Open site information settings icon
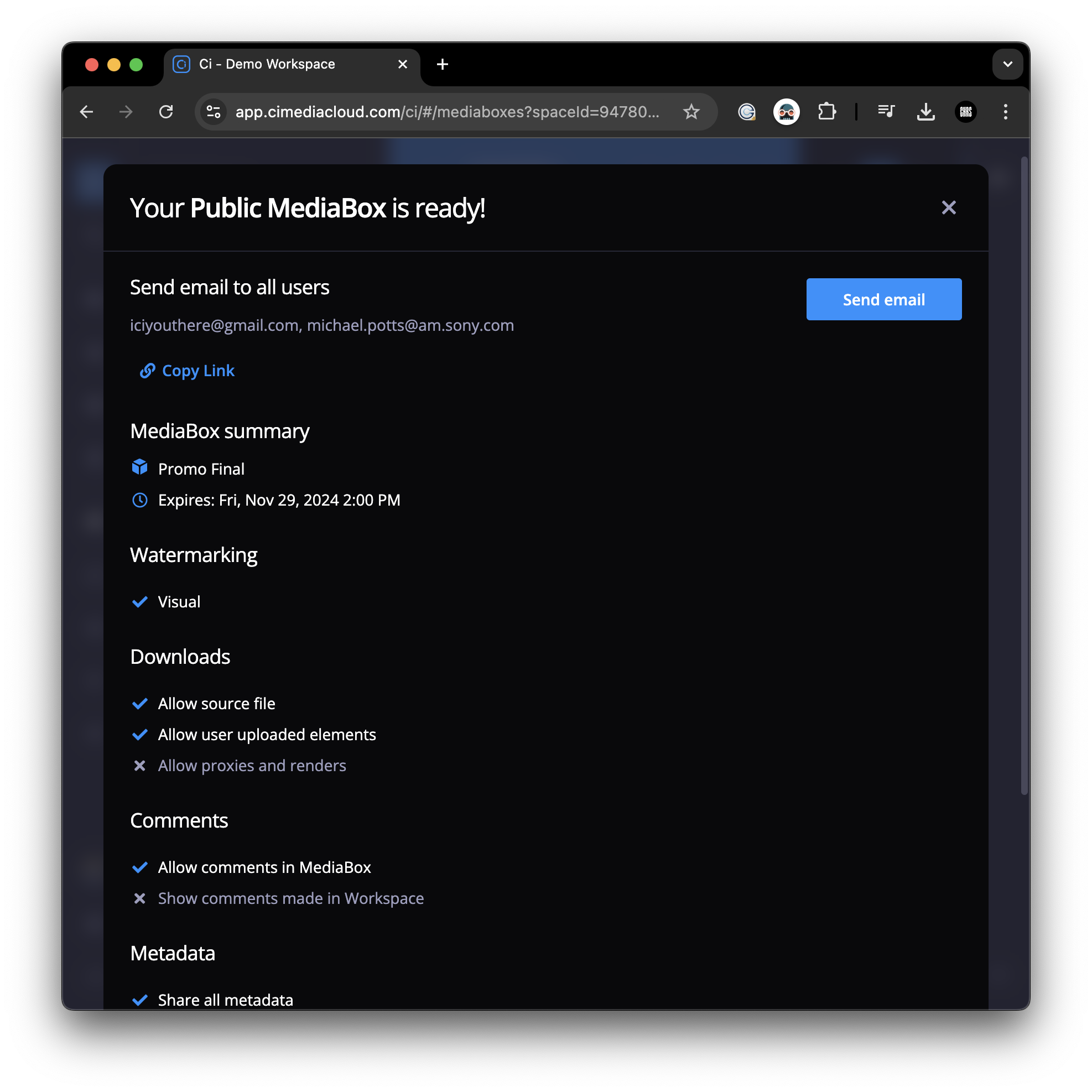Screen dimensions: 1092x1092 (213, 112)
